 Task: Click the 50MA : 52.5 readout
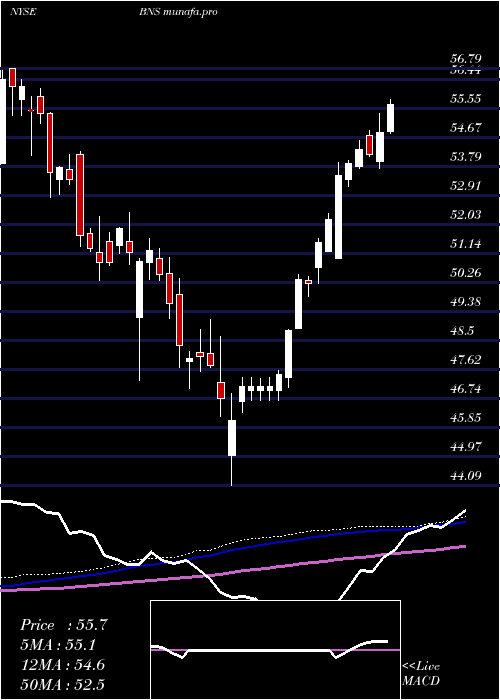pyautogui.click(x=62, y=685)
